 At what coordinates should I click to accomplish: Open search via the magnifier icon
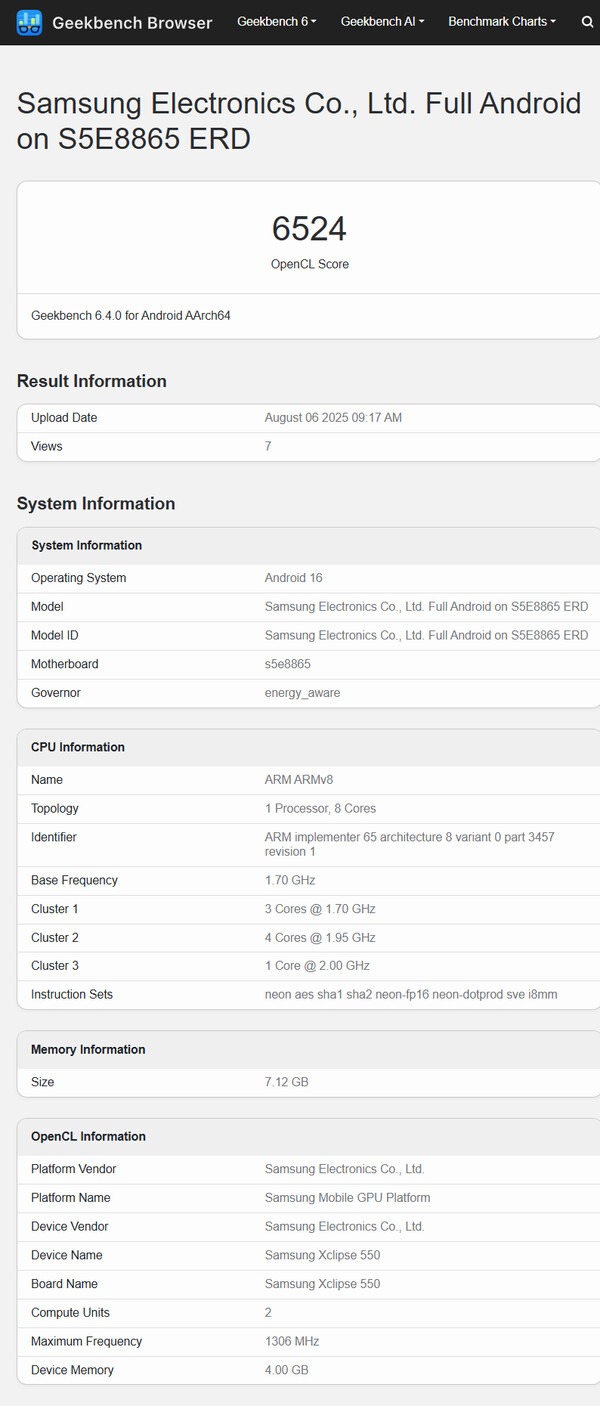tap(587, 22)
